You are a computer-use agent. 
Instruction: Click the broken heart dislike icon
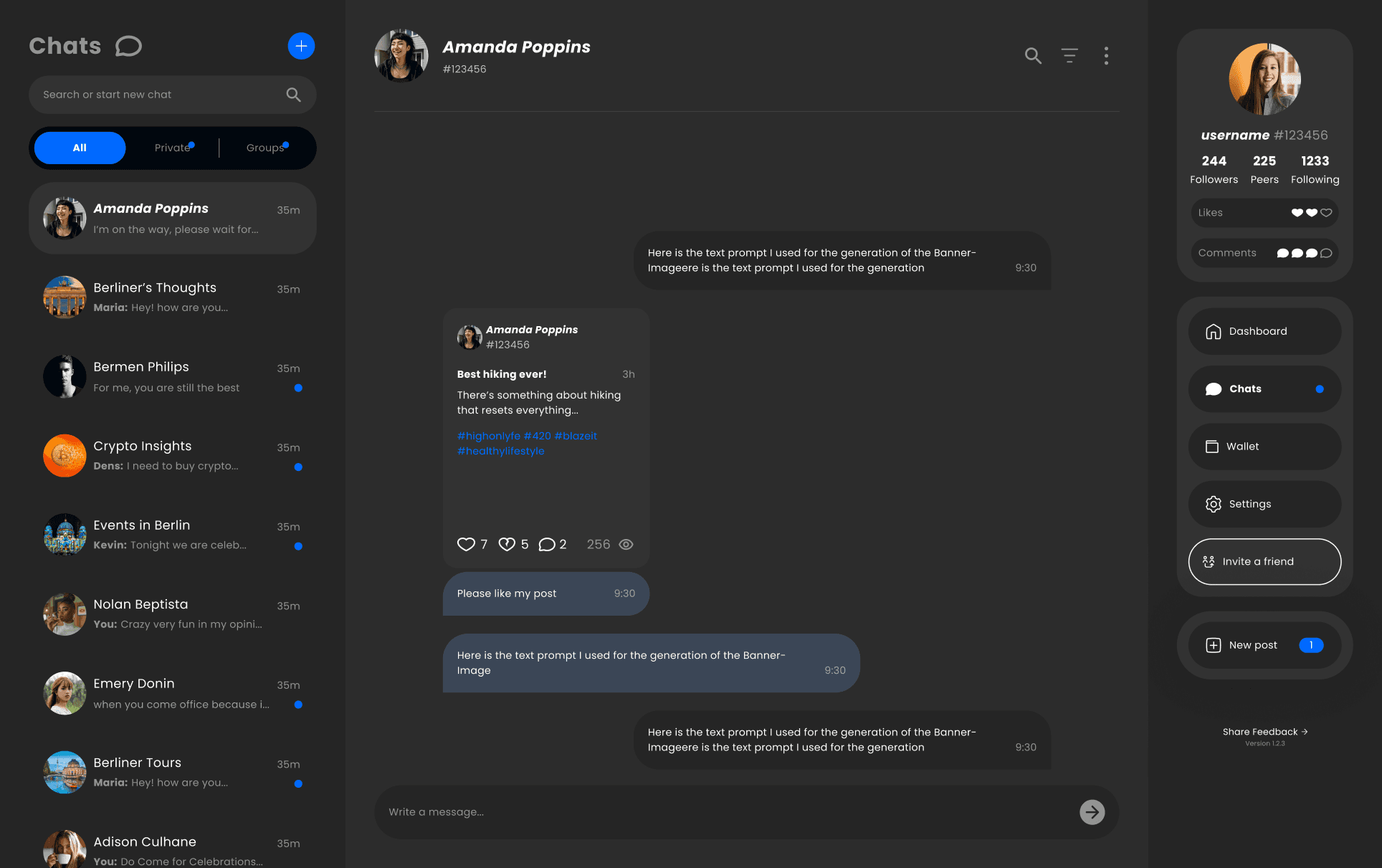coord(507,544)
